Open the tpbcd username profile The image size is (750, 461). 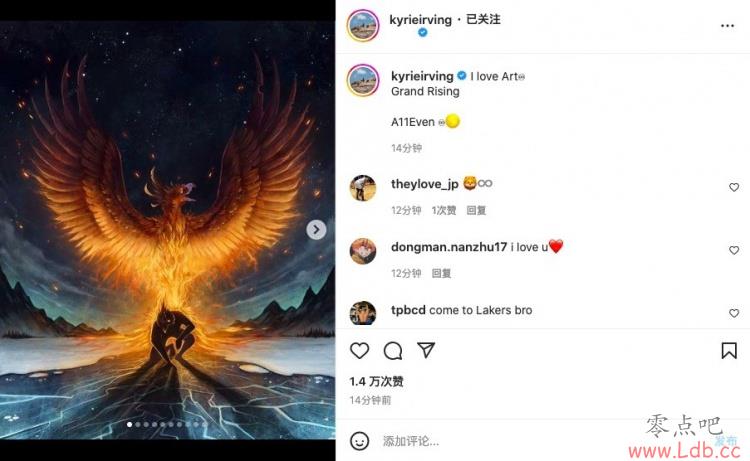(408, 310)
